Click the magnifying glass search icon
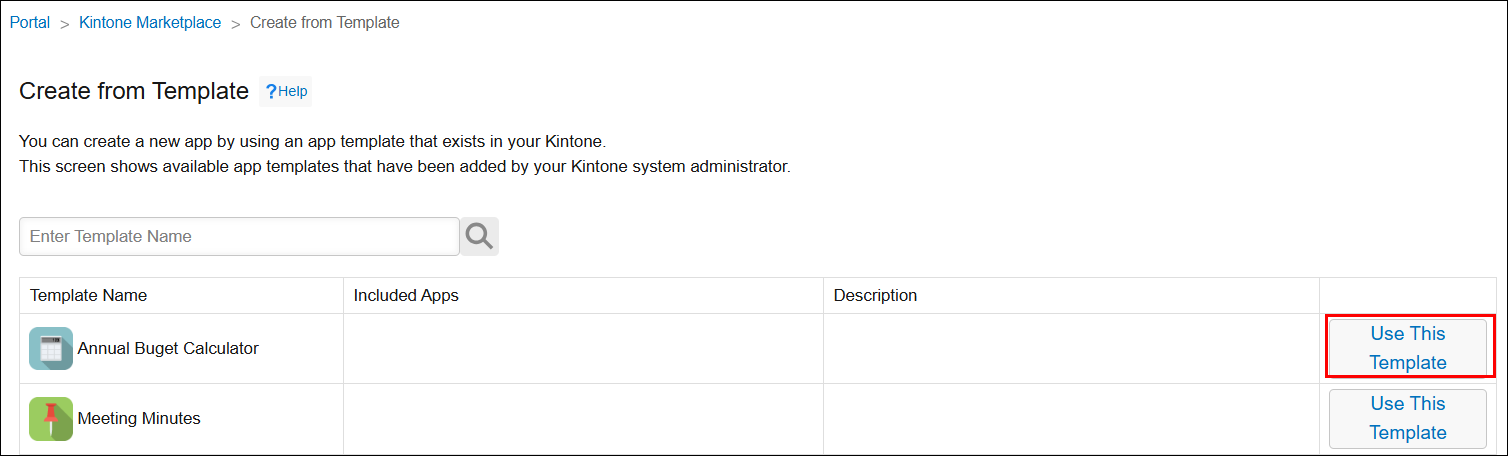This screenshot has width=1508, height=456. coord(479,236)
